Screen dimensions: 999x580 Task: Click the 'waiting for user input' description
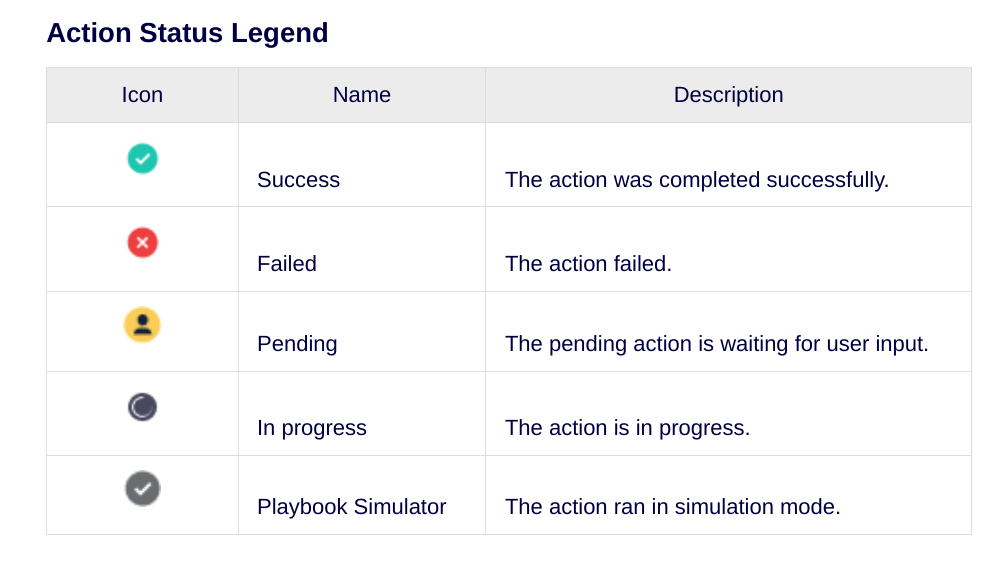pos(717,344)
